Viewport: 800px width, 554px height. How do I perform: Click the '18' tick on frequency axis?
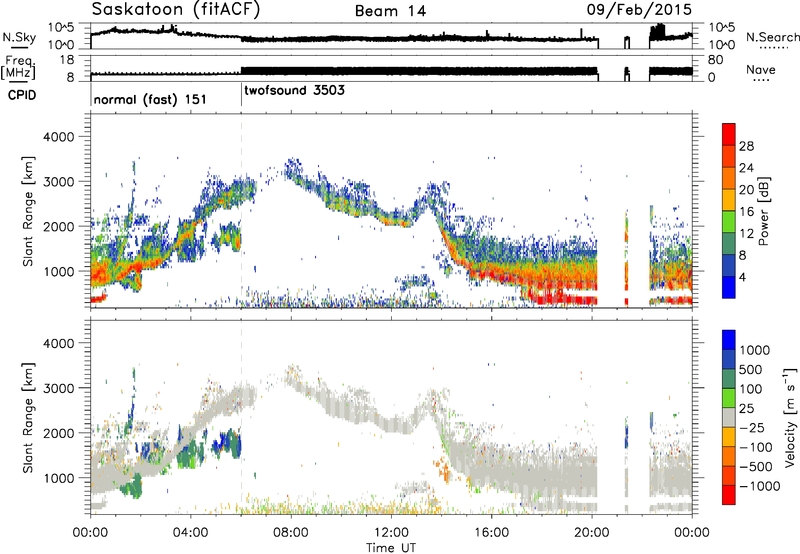[67, 60]
